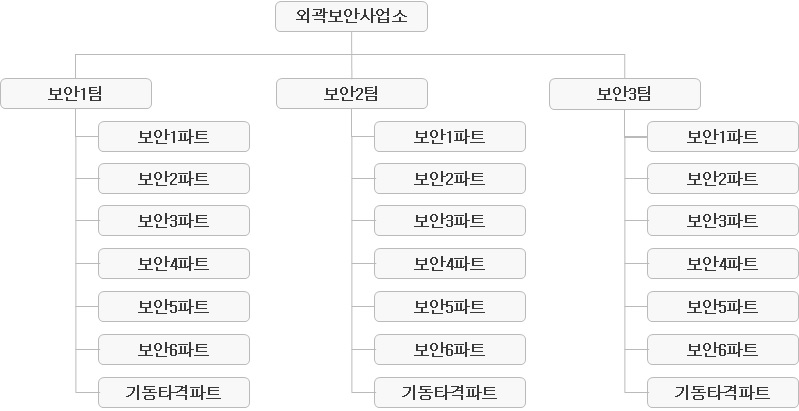This screenshot has width=799, height=411.
Task: Select 보안3파트 under 보안3팀
Action: pyautogui.click(x=723, y=221)
